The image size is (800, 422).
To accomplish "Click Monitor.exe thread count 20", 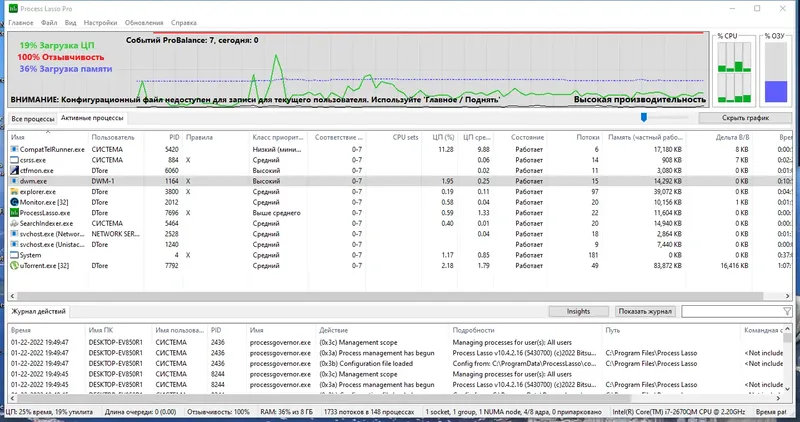I will point(595,202).
